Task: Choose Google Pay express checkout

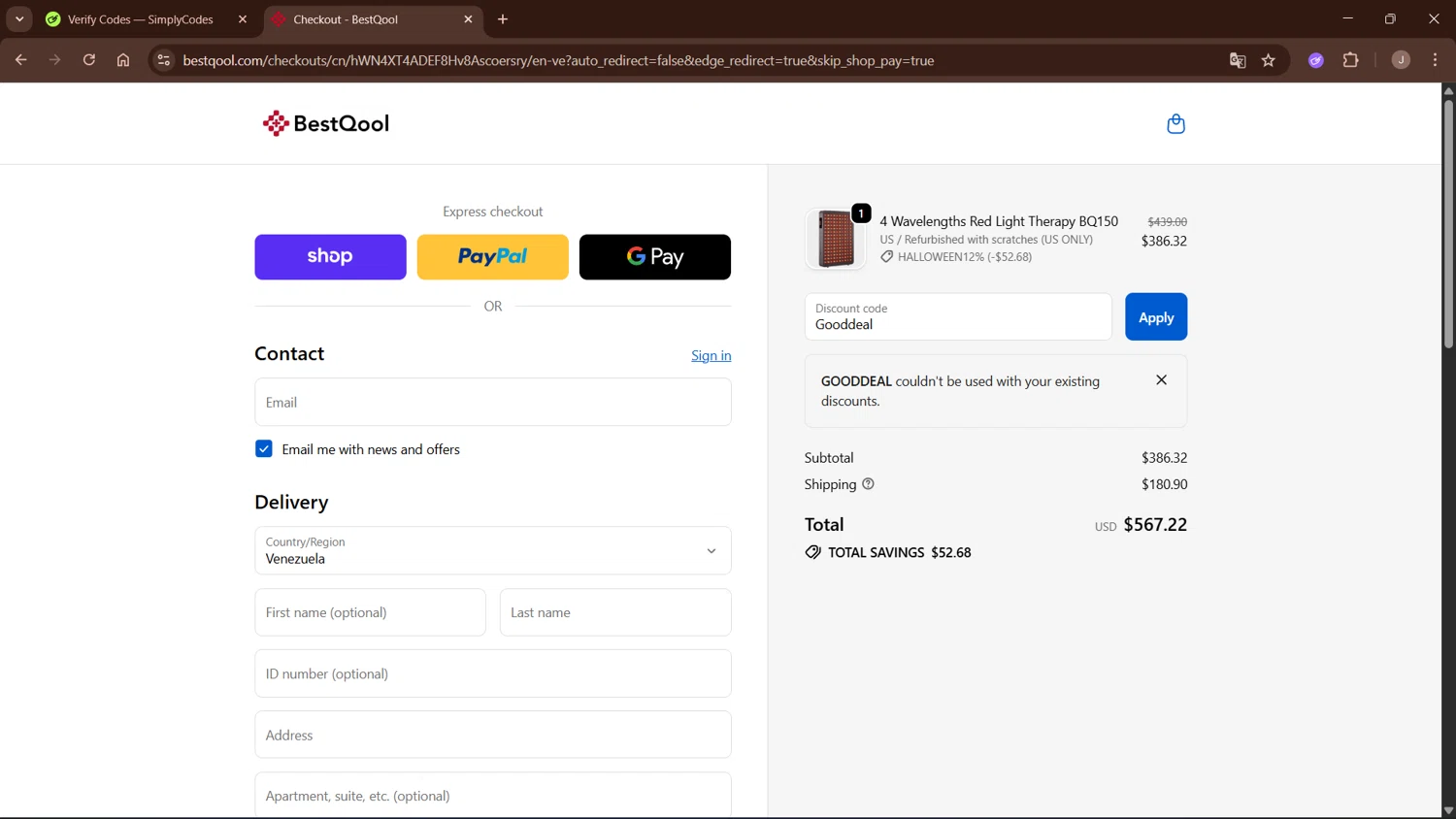Action: [x=655, y=257]
